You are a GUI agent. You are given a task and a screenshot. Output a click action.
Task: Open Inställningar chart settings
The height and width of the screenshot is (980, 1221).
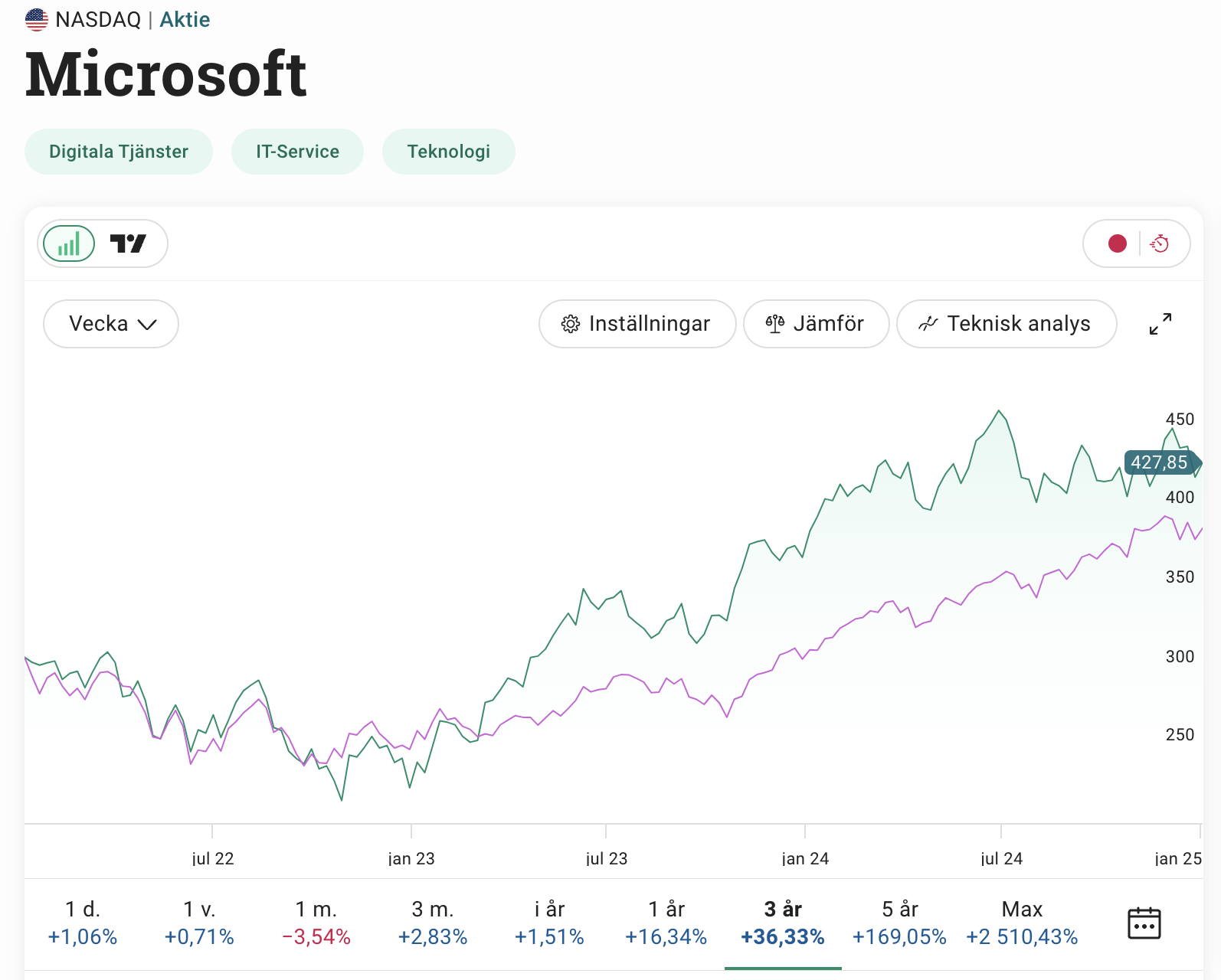tap(637, 324)
